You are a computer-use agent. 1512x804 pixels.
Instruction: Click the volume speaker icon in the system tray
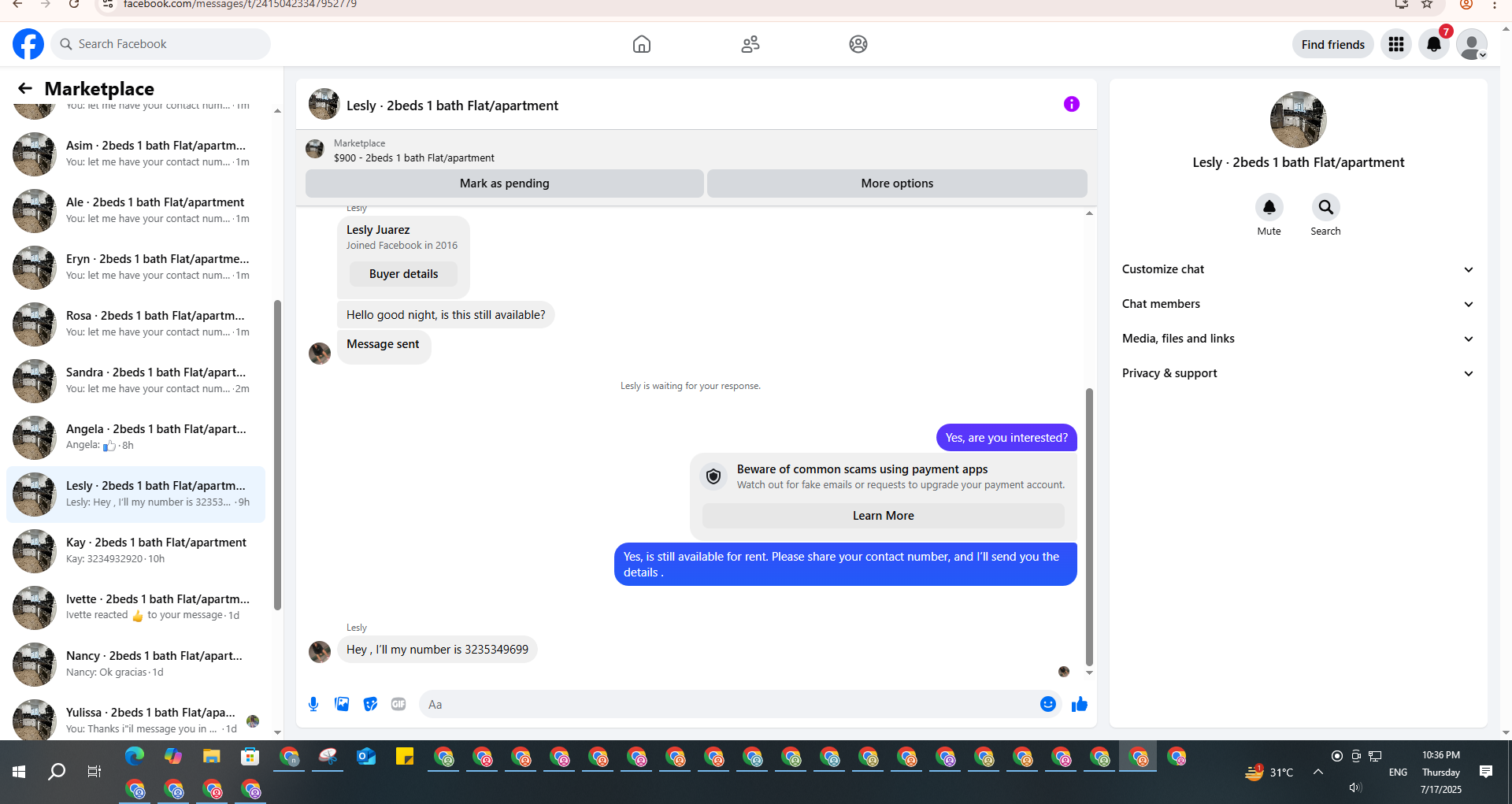(1354, 787)
